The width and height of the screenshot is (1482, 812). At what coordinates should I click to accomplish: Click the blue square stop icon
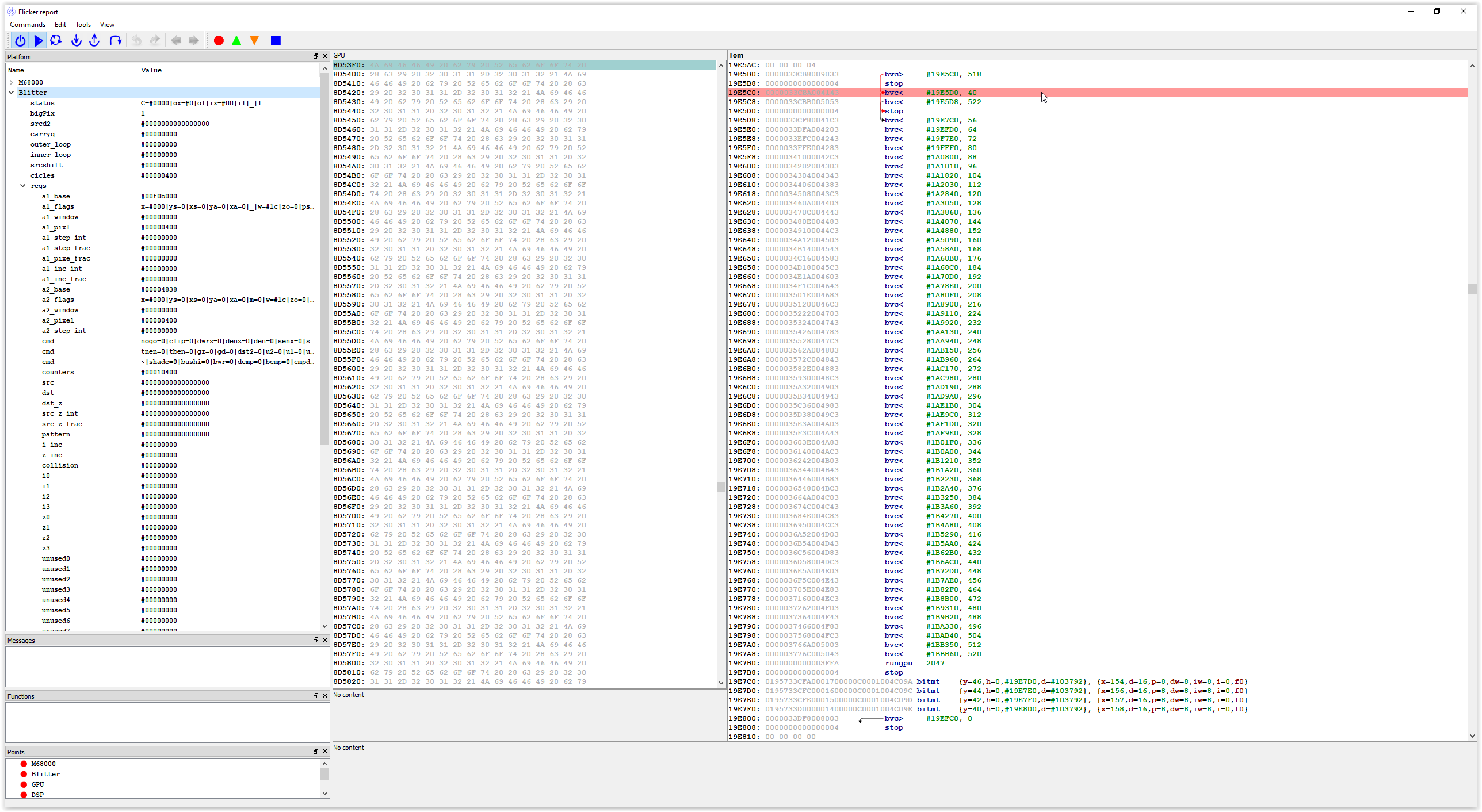[276, 40]
